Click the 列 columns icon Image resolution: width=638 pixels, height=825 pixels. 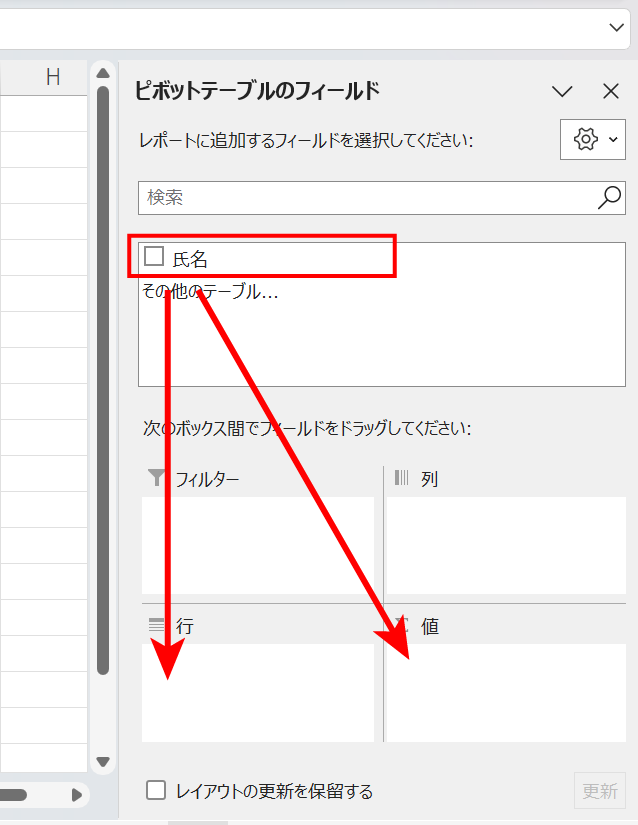(401, 477)
